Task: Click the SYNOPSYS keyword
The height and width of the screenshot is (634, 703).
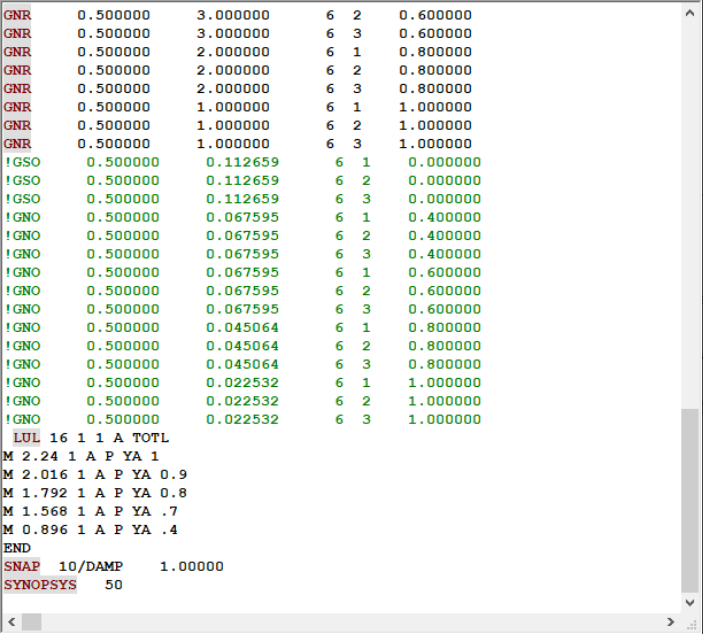Action: (40, 585)
